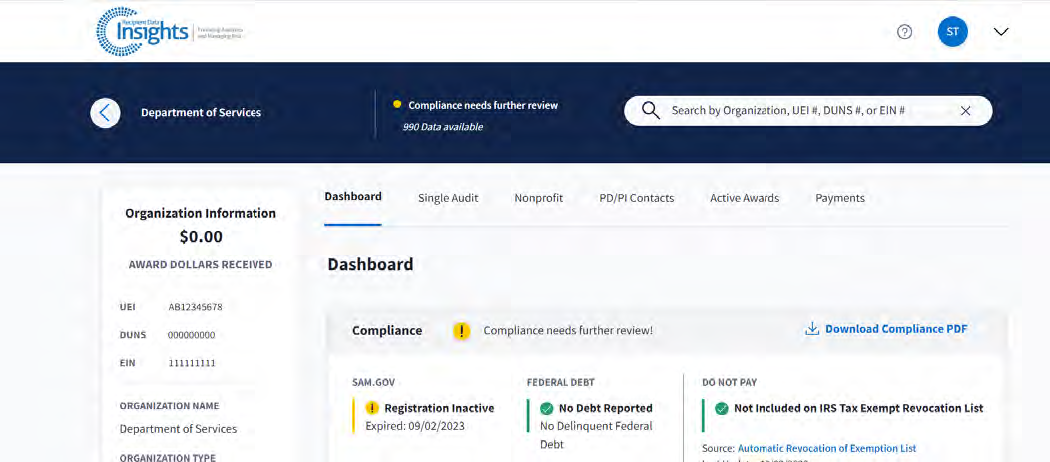Open the Nonprofit tab

538,198
